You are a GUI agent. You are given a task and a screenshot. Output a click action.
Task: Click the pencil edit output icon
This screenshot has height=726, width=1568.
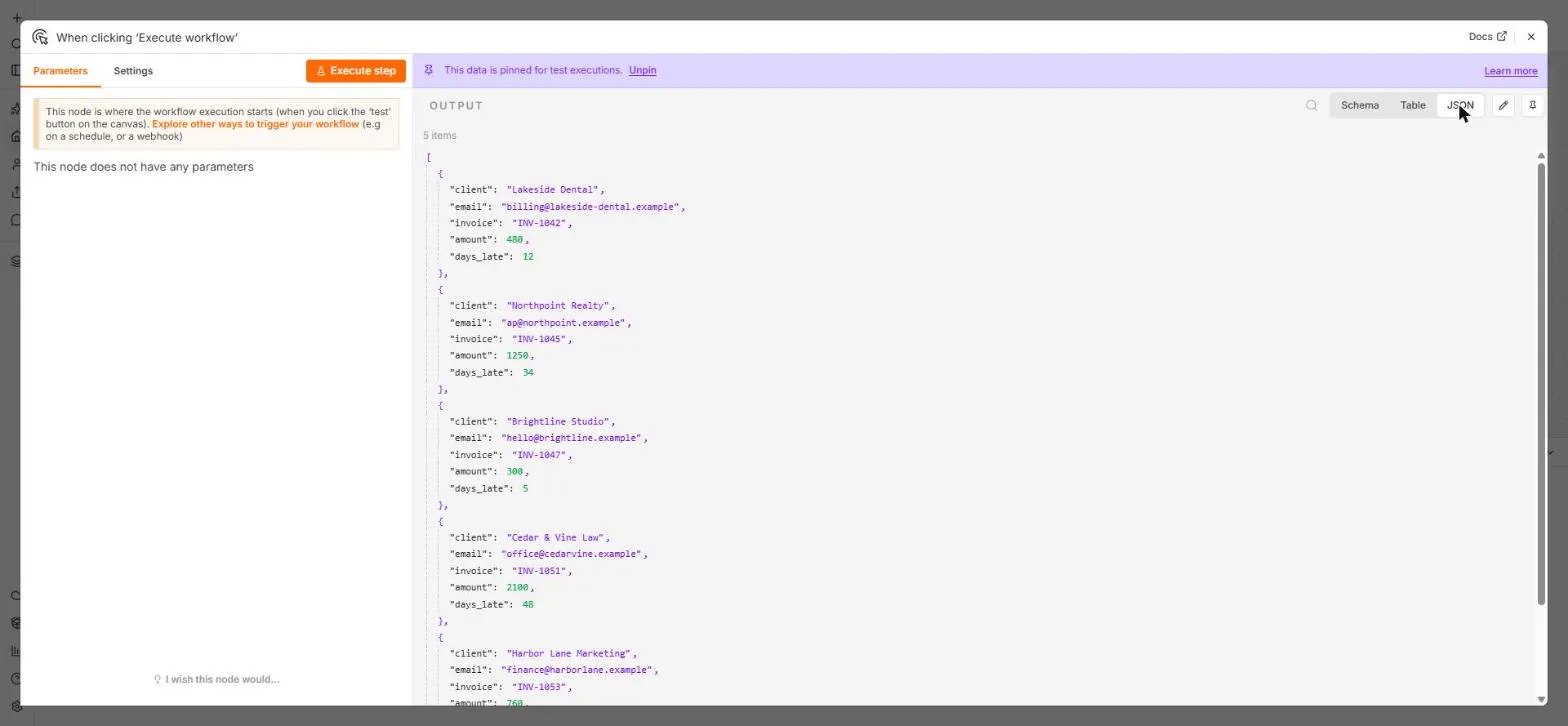pos(1503,105)
